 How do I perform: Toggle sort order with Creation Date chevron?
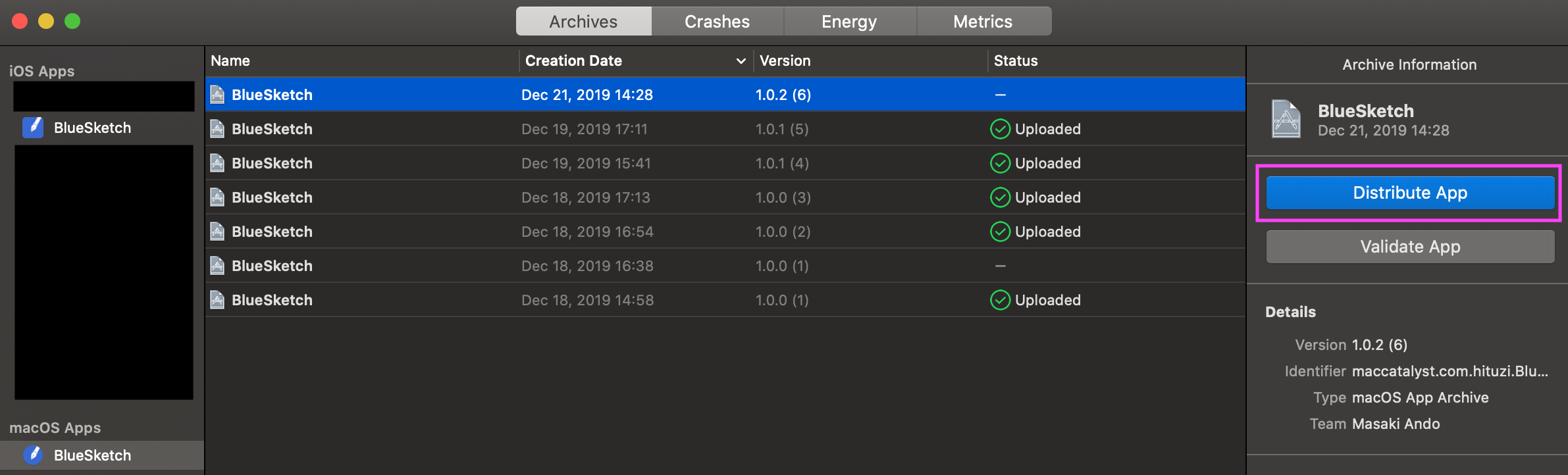click(x=741, y=61)
